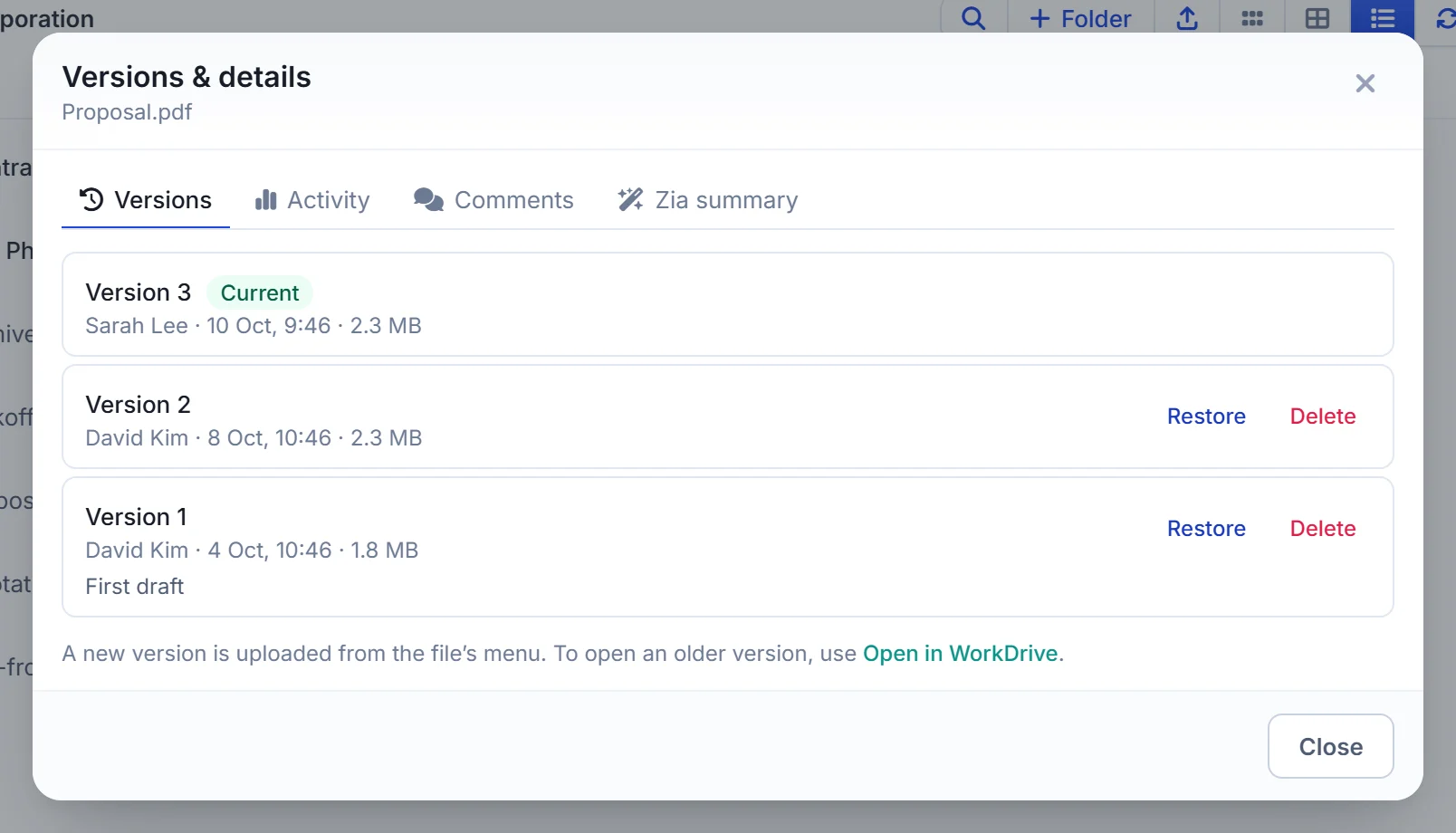Click the Versions & details title

click(187, 78)
